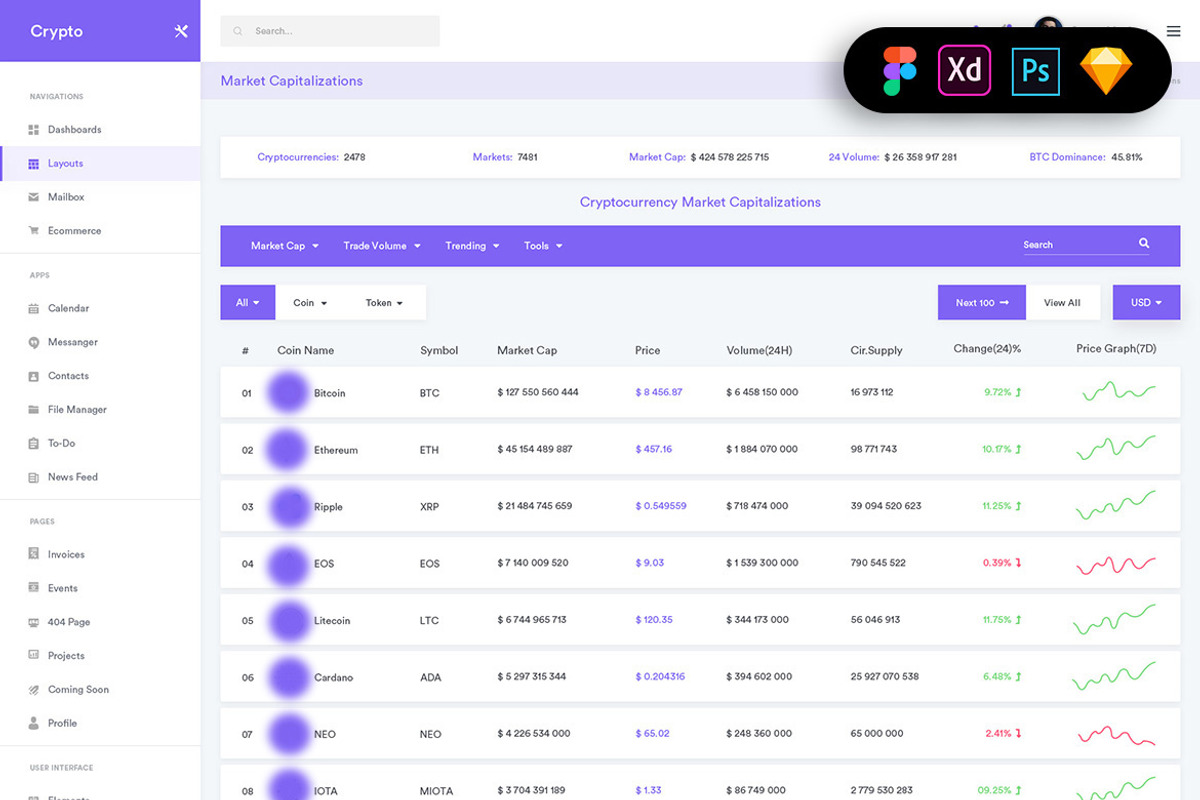
Task: Click the Mailbox envelope icon
Action: pyautogui.click(x=33, y=197)
